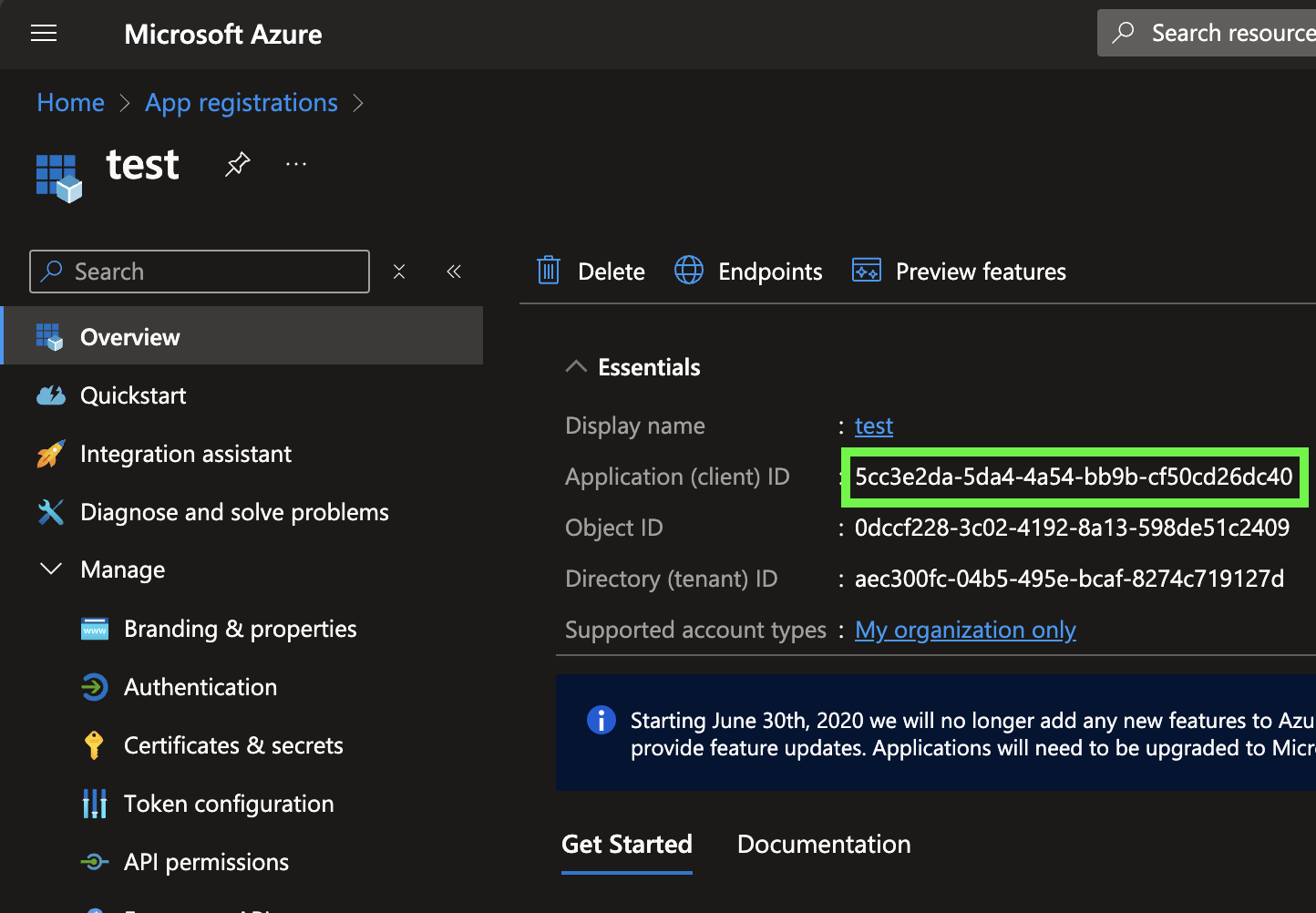Image resolution: width=1316 pixels, height=913 pixels.
Task: Click the test app registration icon
Action: click(59, 178)
